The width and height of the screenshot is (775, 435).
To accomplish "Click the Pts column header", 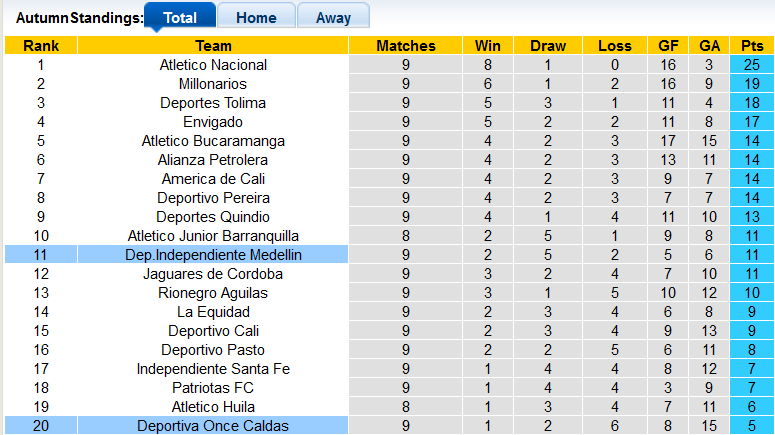I will point(751,46).
